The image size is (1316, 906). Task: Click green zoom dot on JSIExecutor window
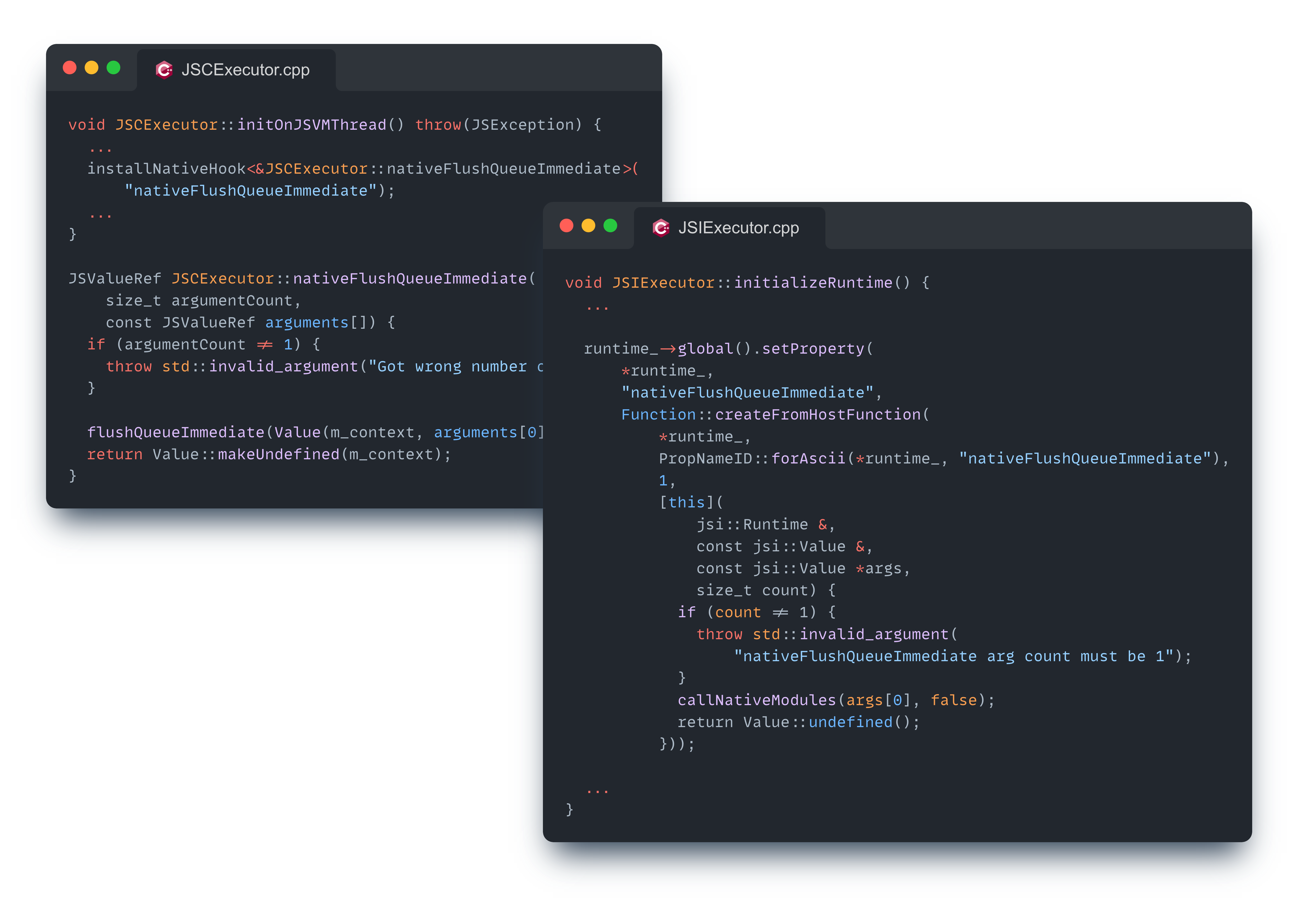(x=610, y=225)
